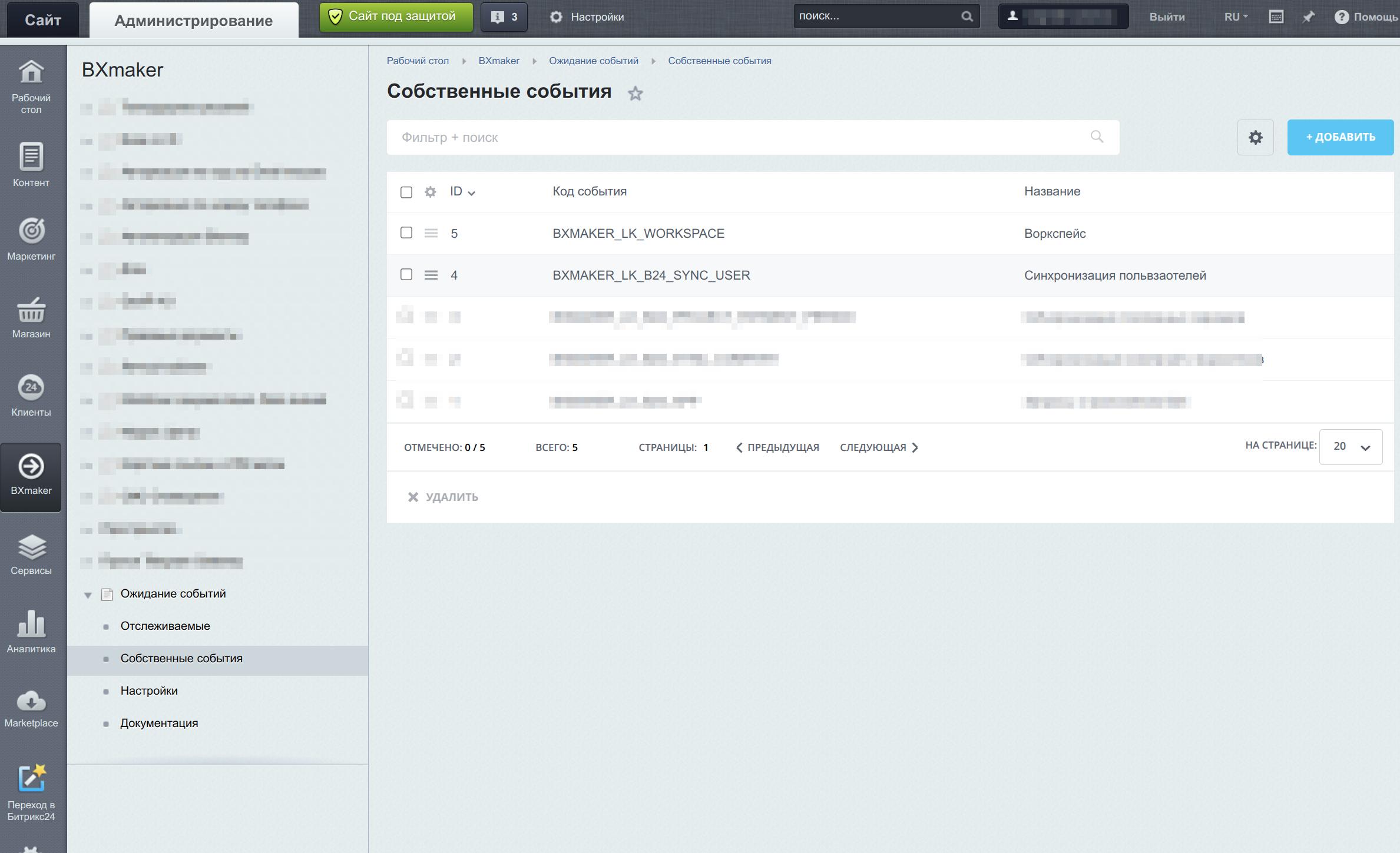Open the RU language dropdown
1400x853 pixels.
coord(1236,16)
